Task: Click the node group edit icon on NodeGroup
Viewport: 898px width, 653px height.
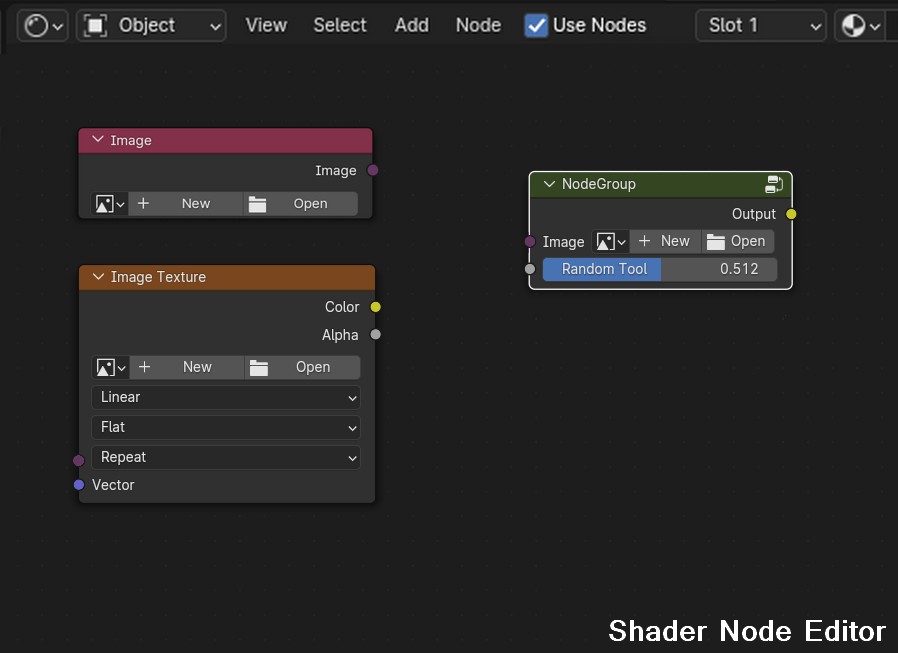Action: [774, 184]
